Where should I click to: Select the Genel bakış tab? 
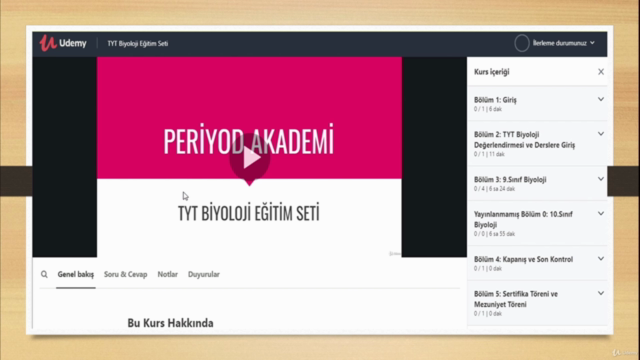coord(76,274)
